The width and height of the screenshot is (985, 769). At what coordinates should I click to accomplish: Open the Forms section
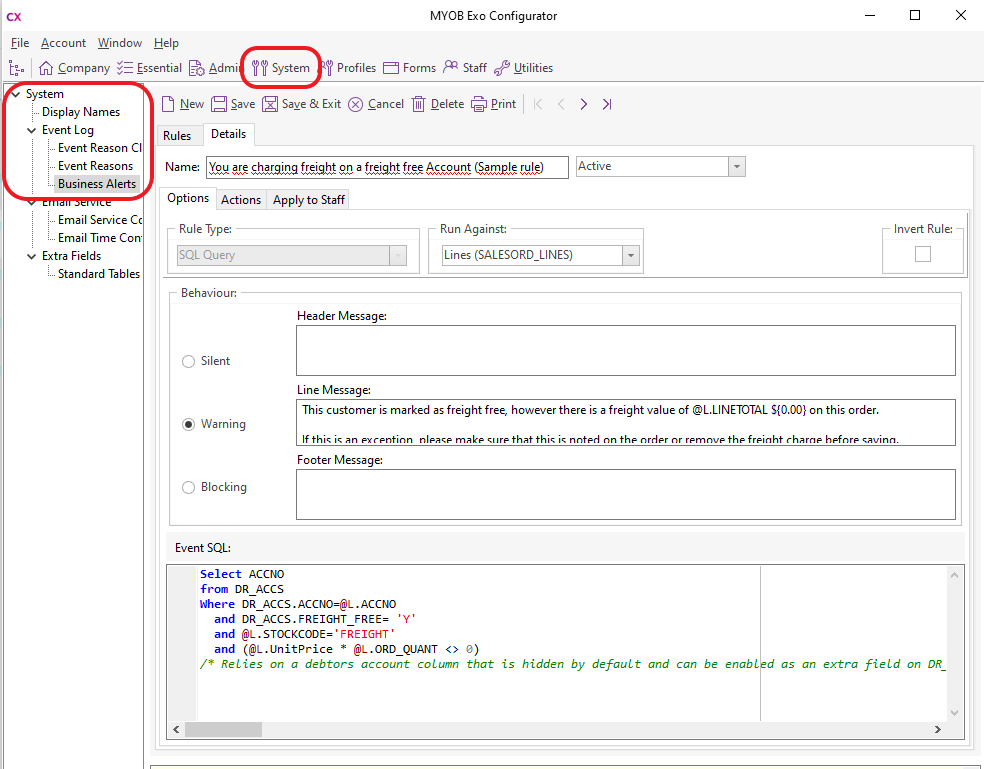coord(410,68)
